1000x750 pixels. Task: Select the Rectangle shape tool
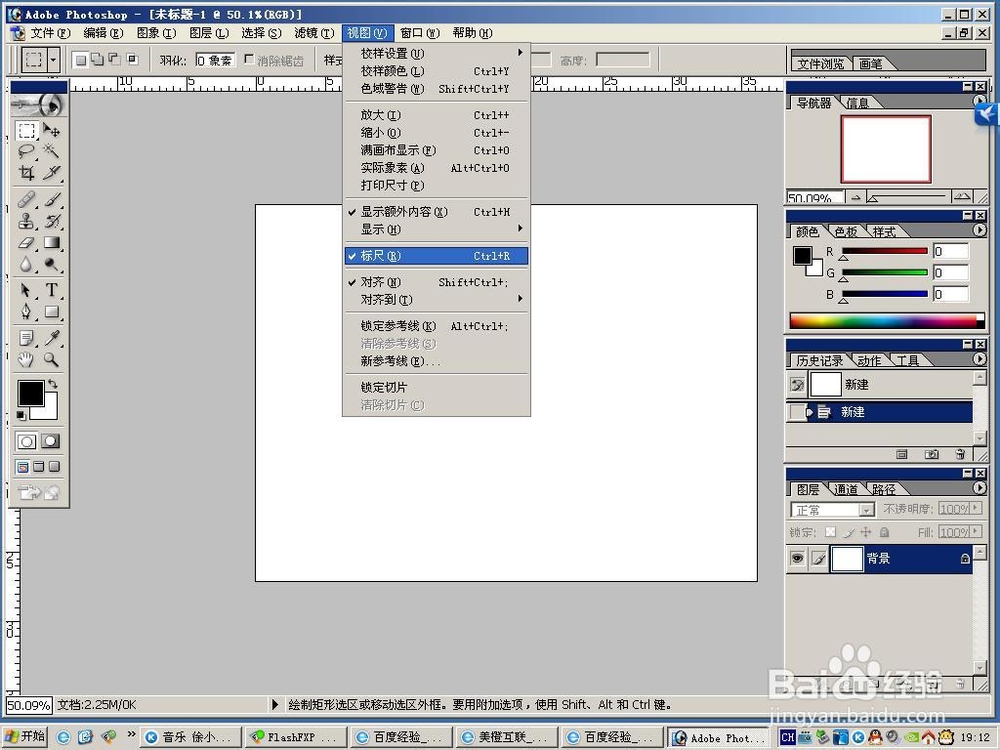[52, 311]
